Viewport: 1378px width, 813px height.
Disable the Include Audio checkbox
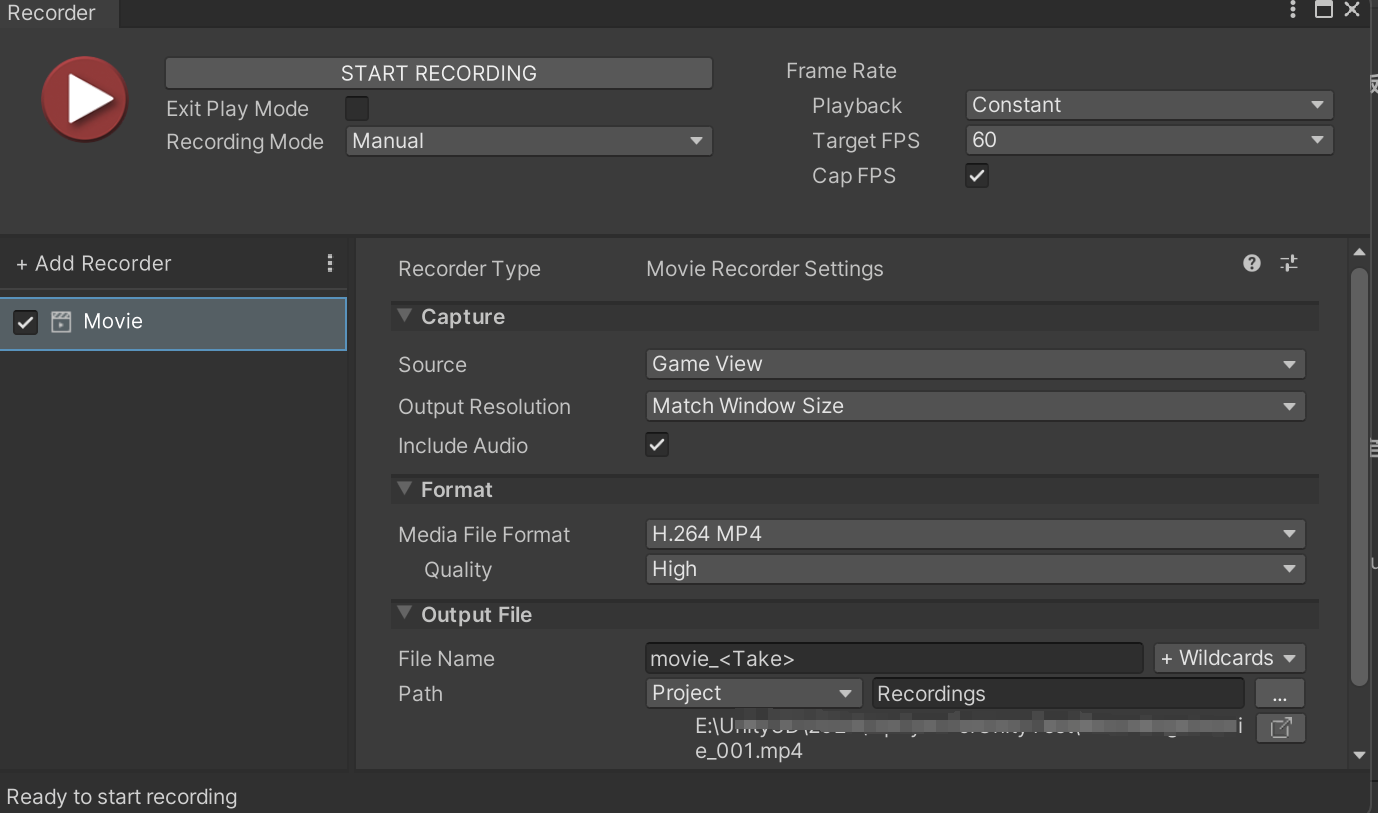coord(657,445)
